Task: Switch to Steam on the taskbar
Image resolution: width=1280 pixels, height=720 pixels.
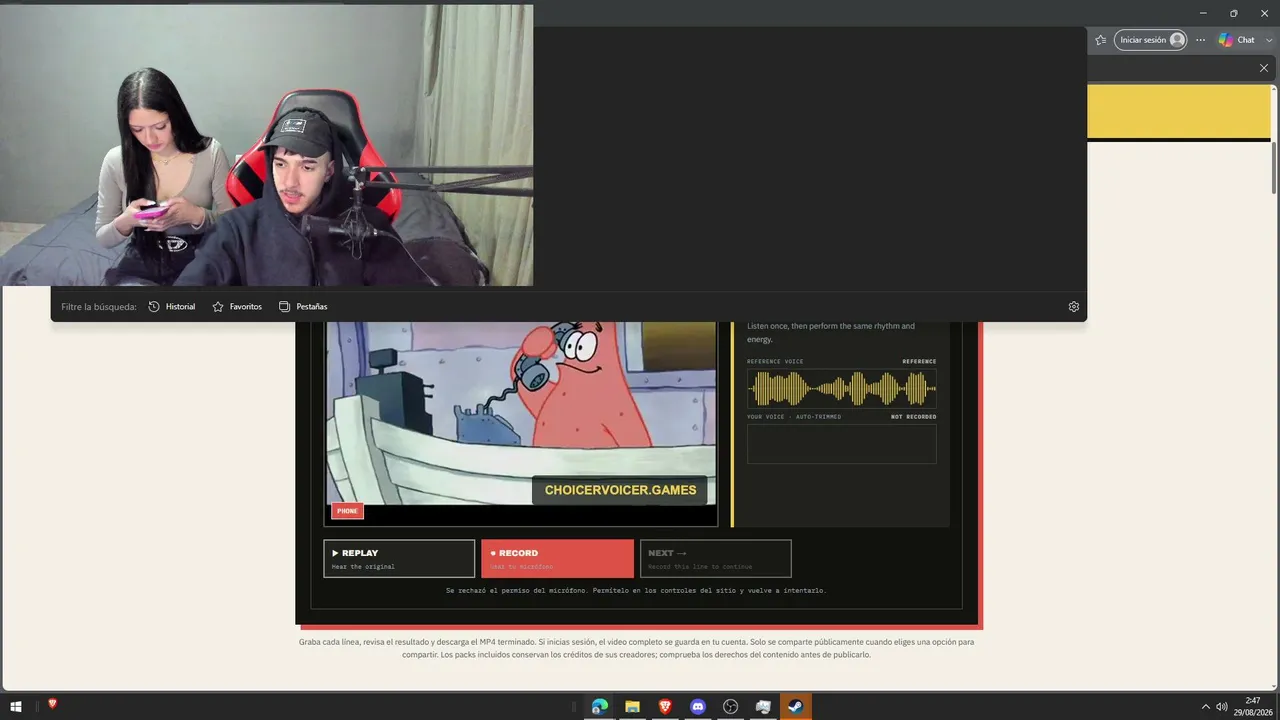Action: [796, 706]
